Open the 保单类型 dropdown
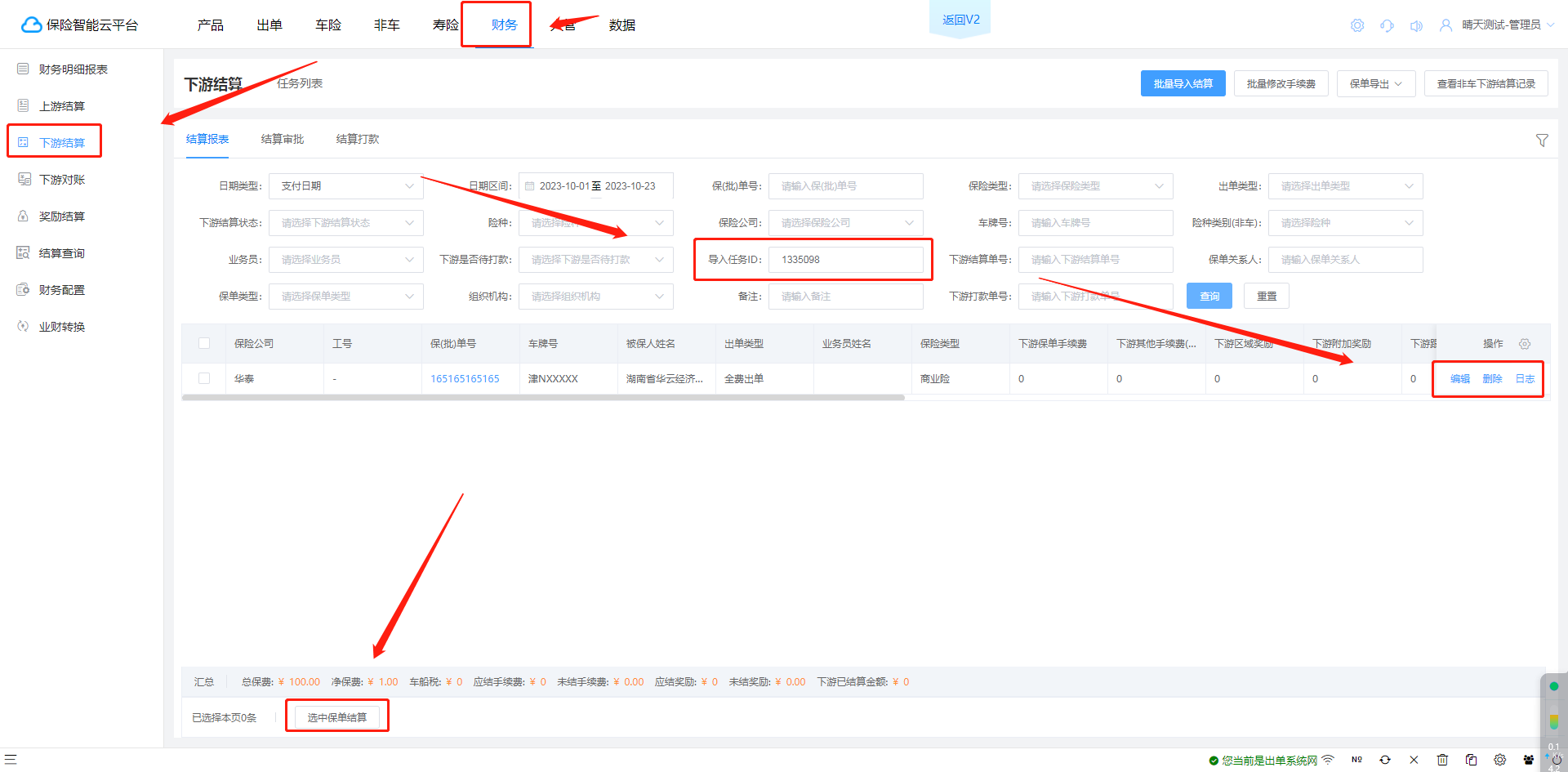Image resolution: width=1568 pixels, height=772 pixels. (x=346, y=297)
